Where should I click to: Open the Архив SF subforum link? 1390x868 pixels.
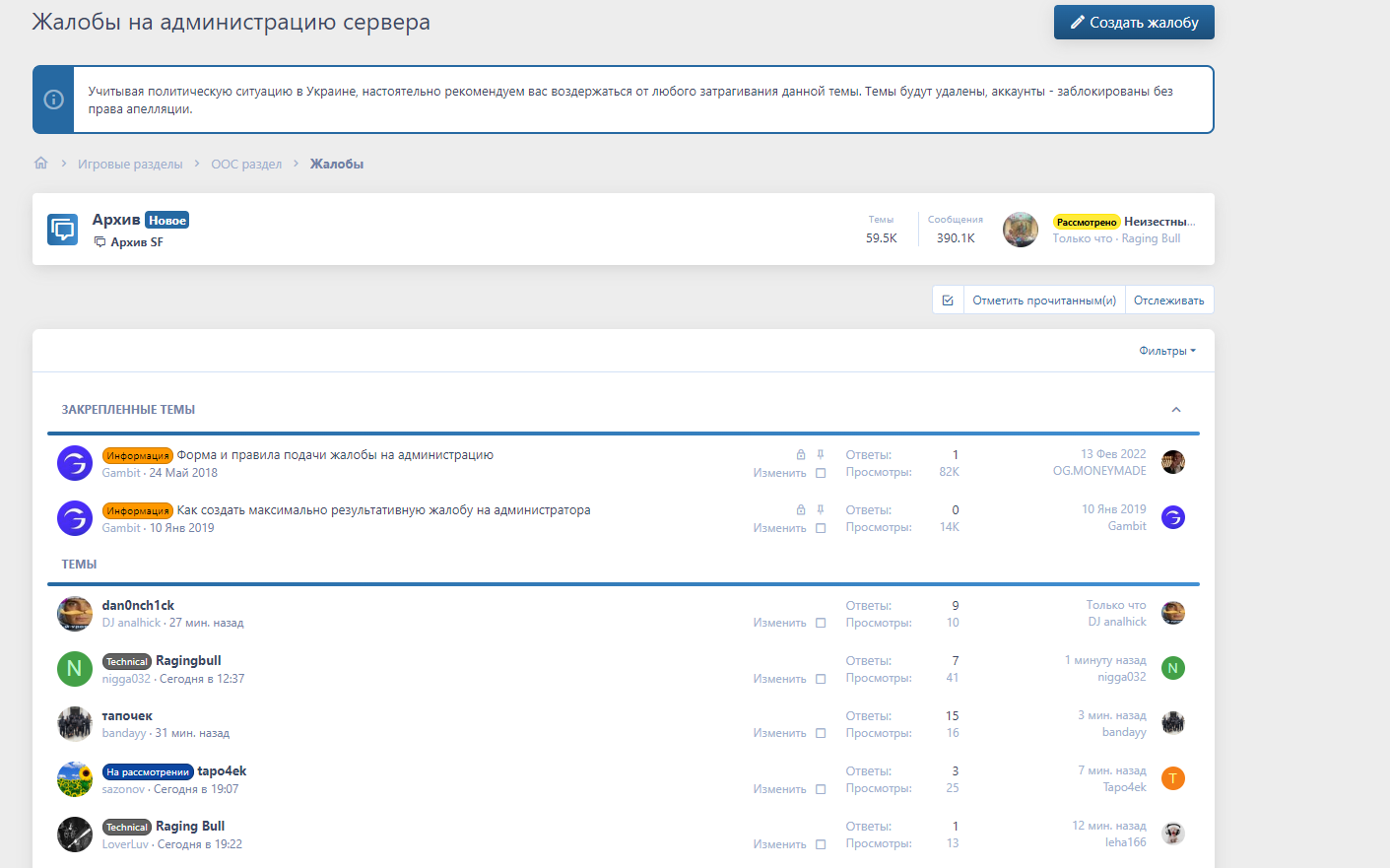tap(136, 242)
